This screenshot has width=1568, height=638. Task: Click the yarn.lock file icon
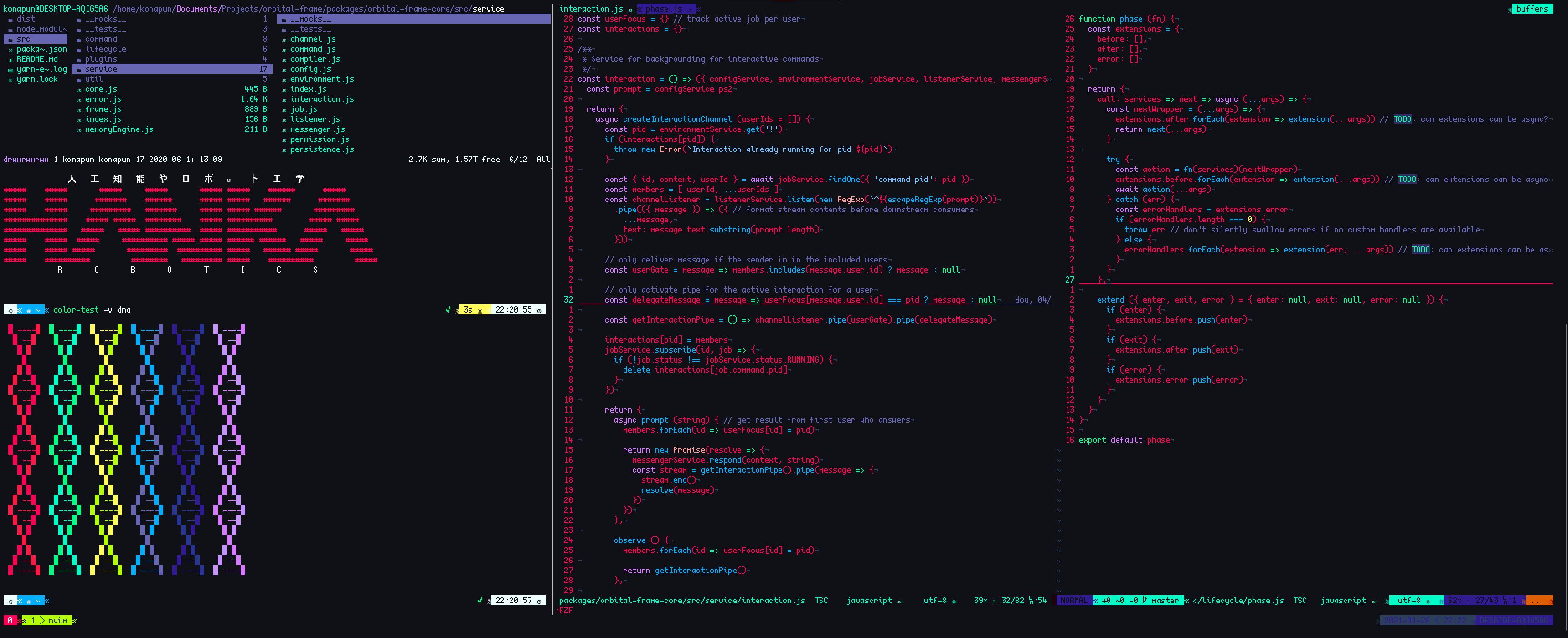tap(10, 80)
